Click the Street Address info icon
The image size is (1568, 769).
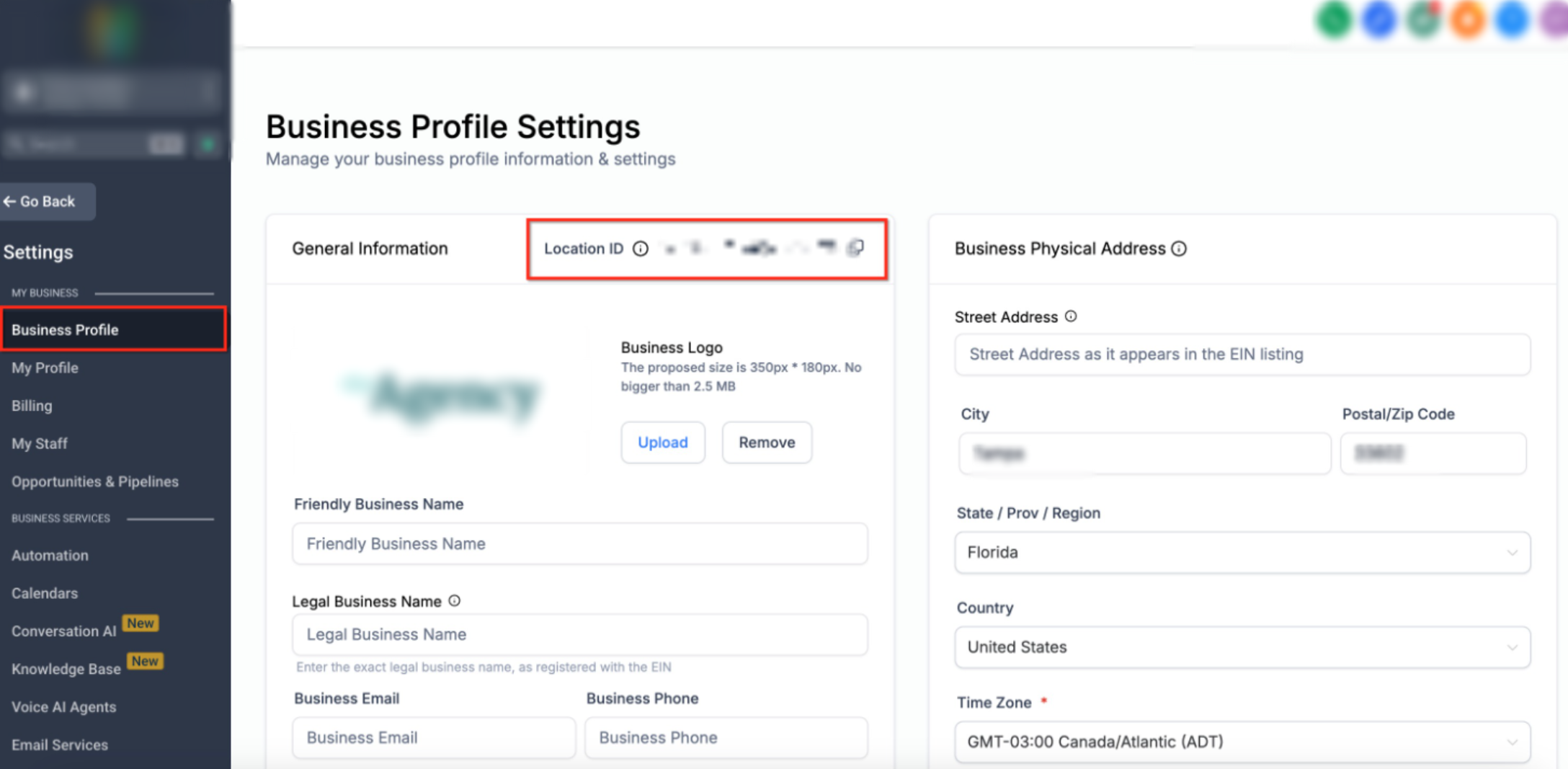pos(1071,316)
